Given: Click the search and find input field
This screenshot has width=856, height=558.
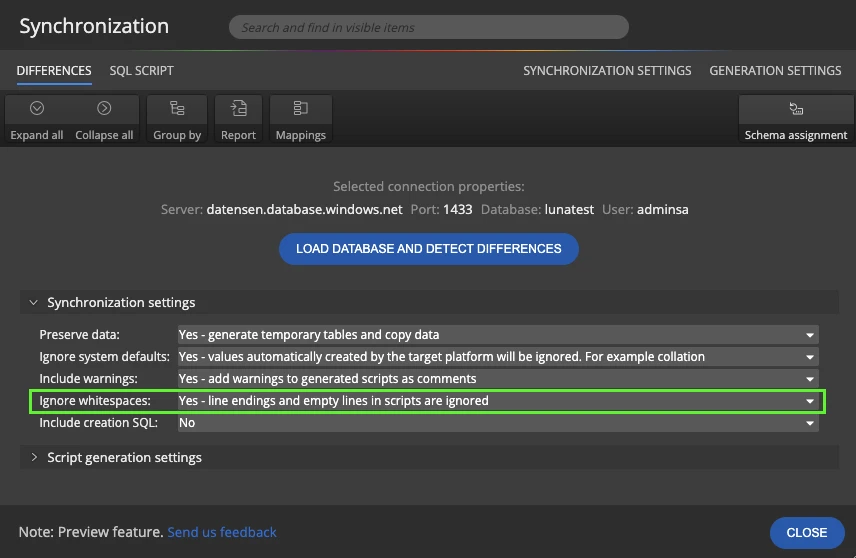Looking at the screenshot, I should (x=429, y=27).
